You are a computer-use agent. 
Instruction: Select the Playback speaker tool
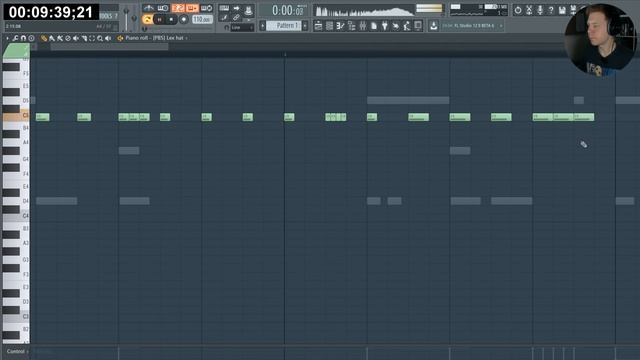coord(108,38)
